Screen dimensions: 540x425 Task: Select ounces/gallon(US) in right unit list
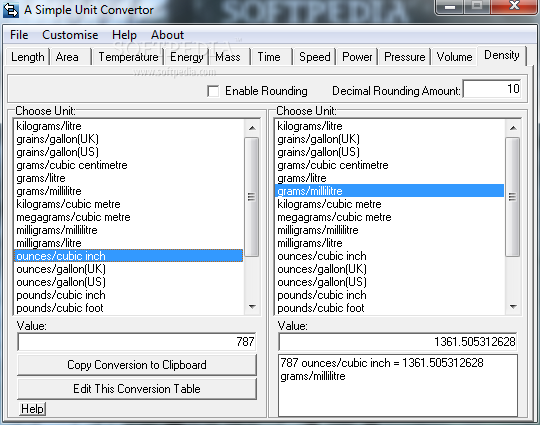click(390, 282)
